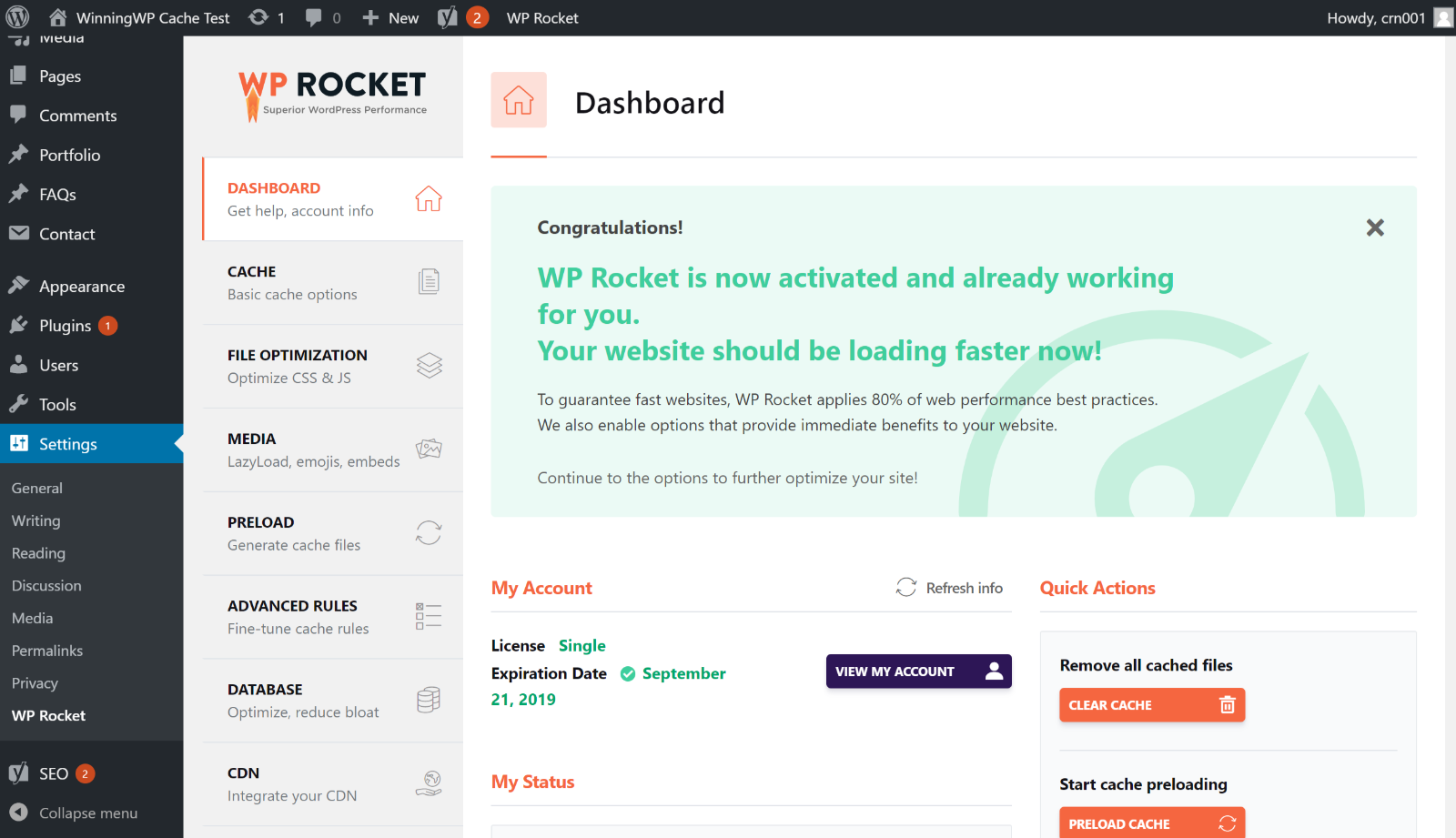Select the Database tab
The width and height of the screenshot is (1456, 838).
[333, 702]
